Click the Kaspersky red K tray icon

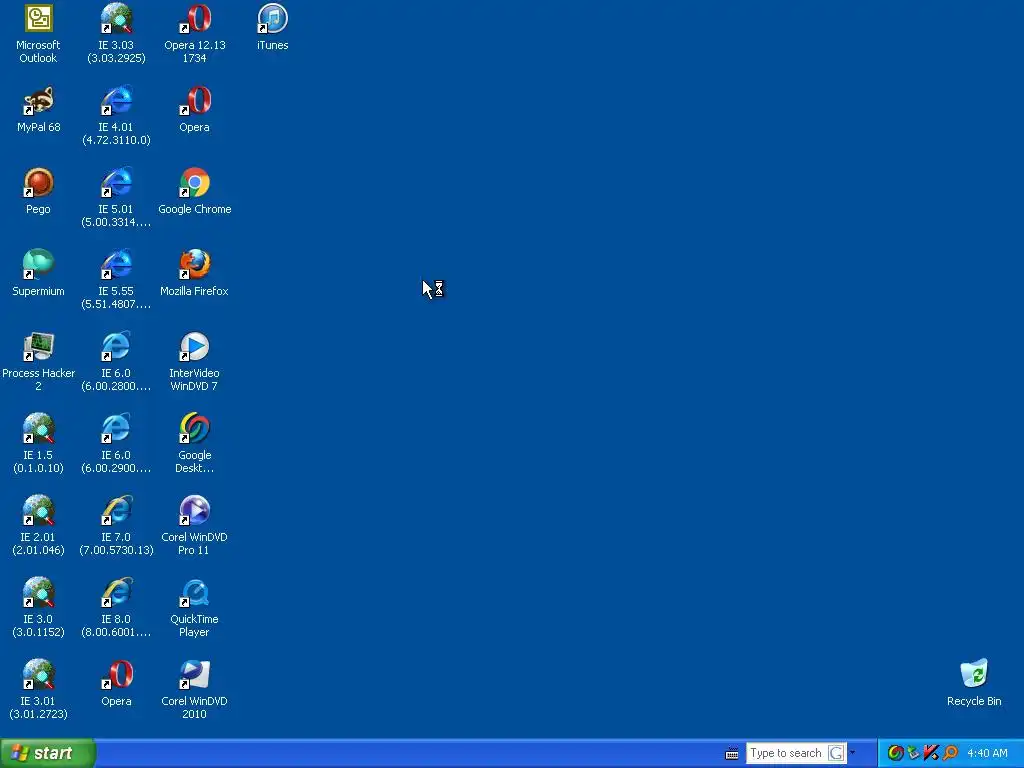[931, 753]
